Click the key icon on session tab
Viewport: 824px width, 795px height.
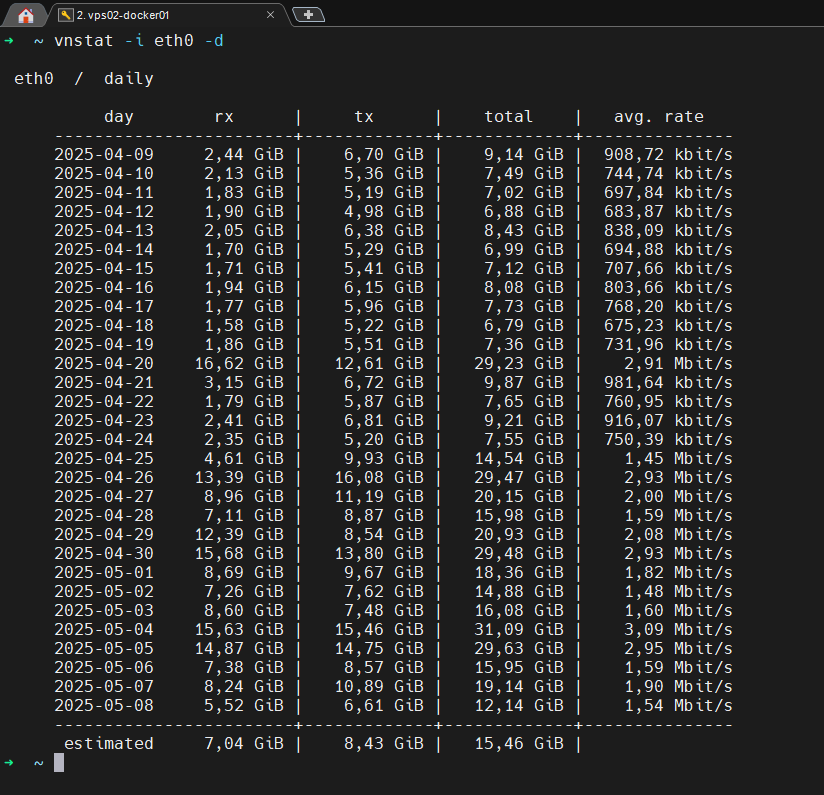[65, 15]
